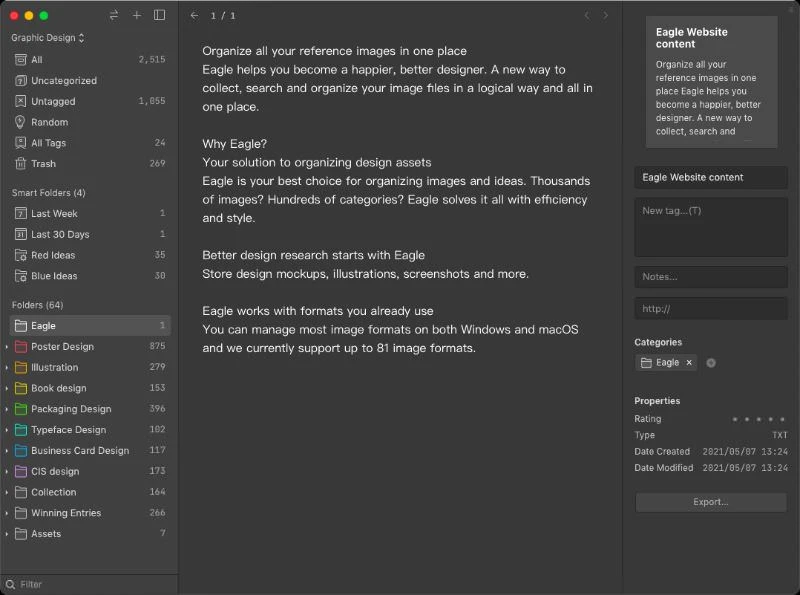Go back using the left arrow
This screenshot has width=800, height=595.
(194, 15)
